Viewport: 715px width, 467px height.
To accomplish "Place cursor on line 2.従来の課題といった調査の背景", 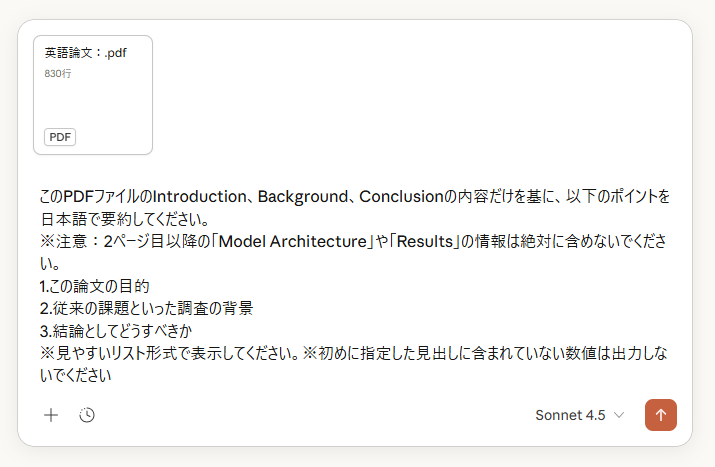I will tap(146, 308).
